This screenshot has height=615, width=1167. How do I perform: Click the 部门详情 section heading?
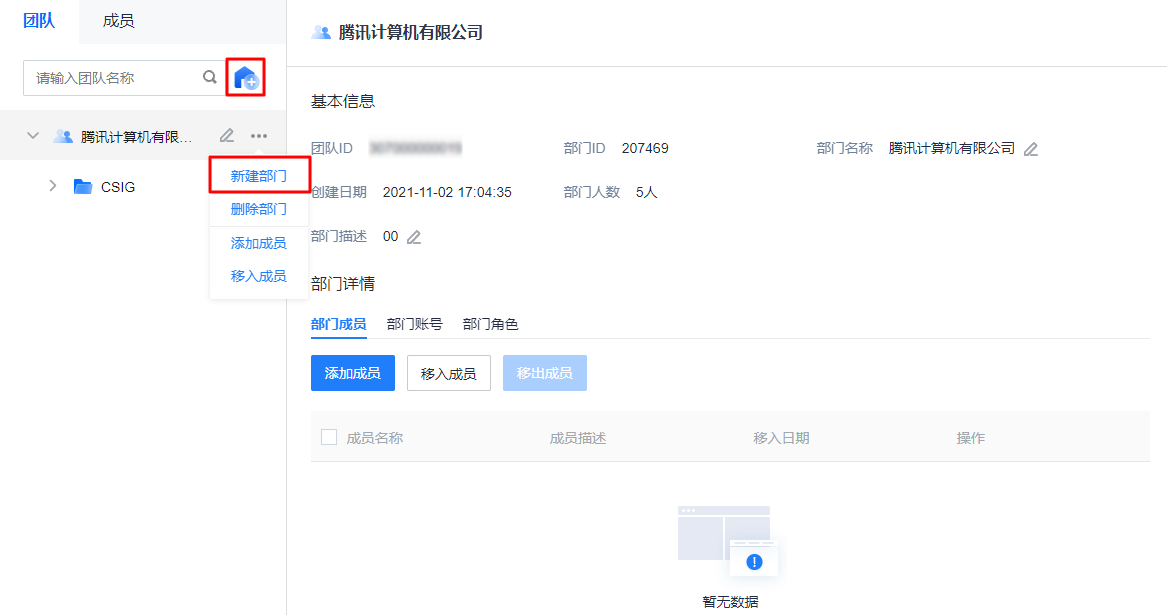click(x=343, y=284)
